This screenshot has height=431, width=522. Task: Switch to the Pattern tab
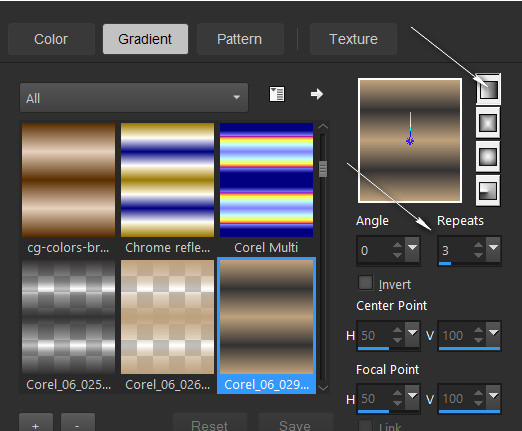(240, 39)
